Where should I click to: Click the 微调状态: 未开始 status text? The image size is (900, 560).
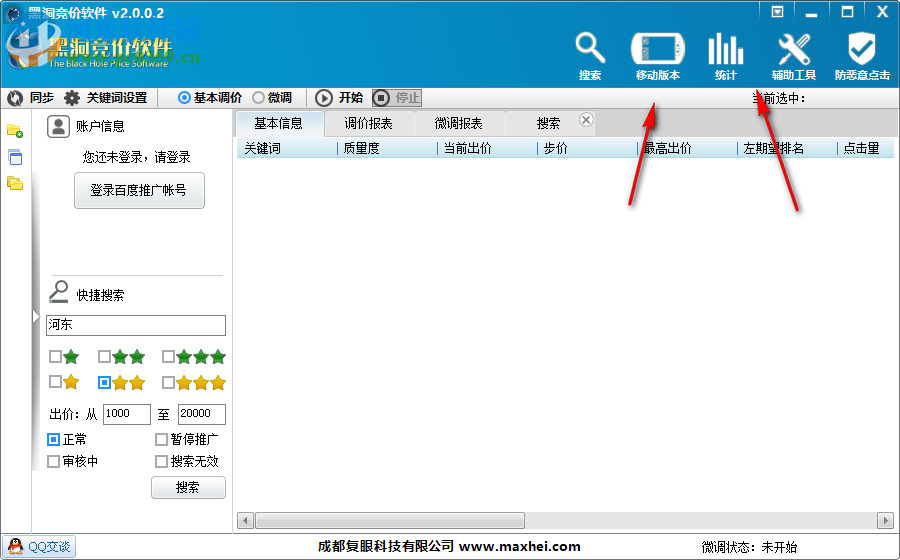coord(749,547)
